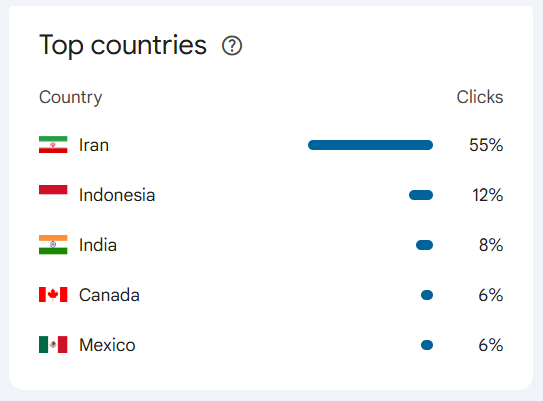
Task: Click the Iran clicks bar
Action: [x=370, y=145]
